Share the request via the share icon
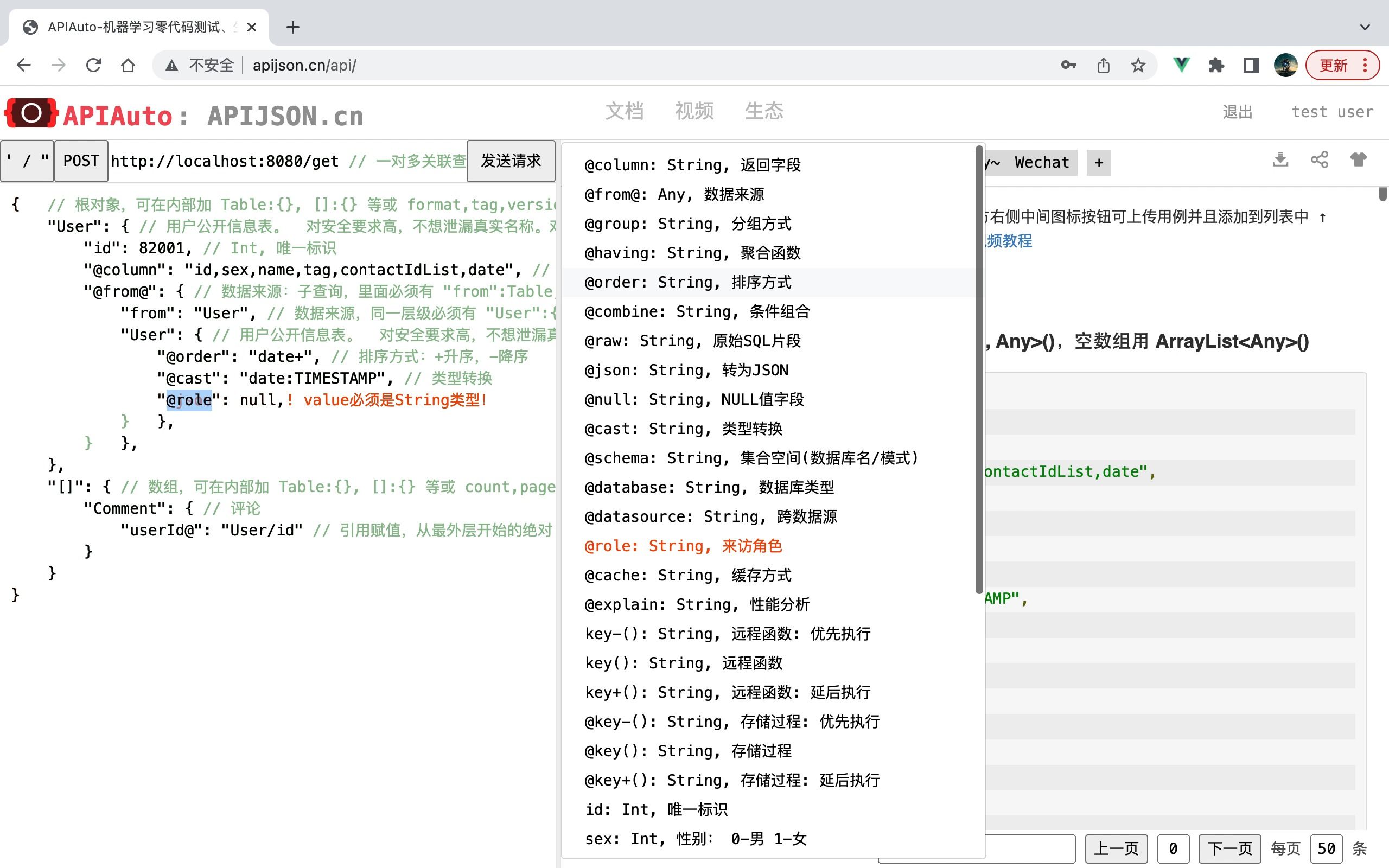Screen dimensions: 1389x868 pos(1320,161)
